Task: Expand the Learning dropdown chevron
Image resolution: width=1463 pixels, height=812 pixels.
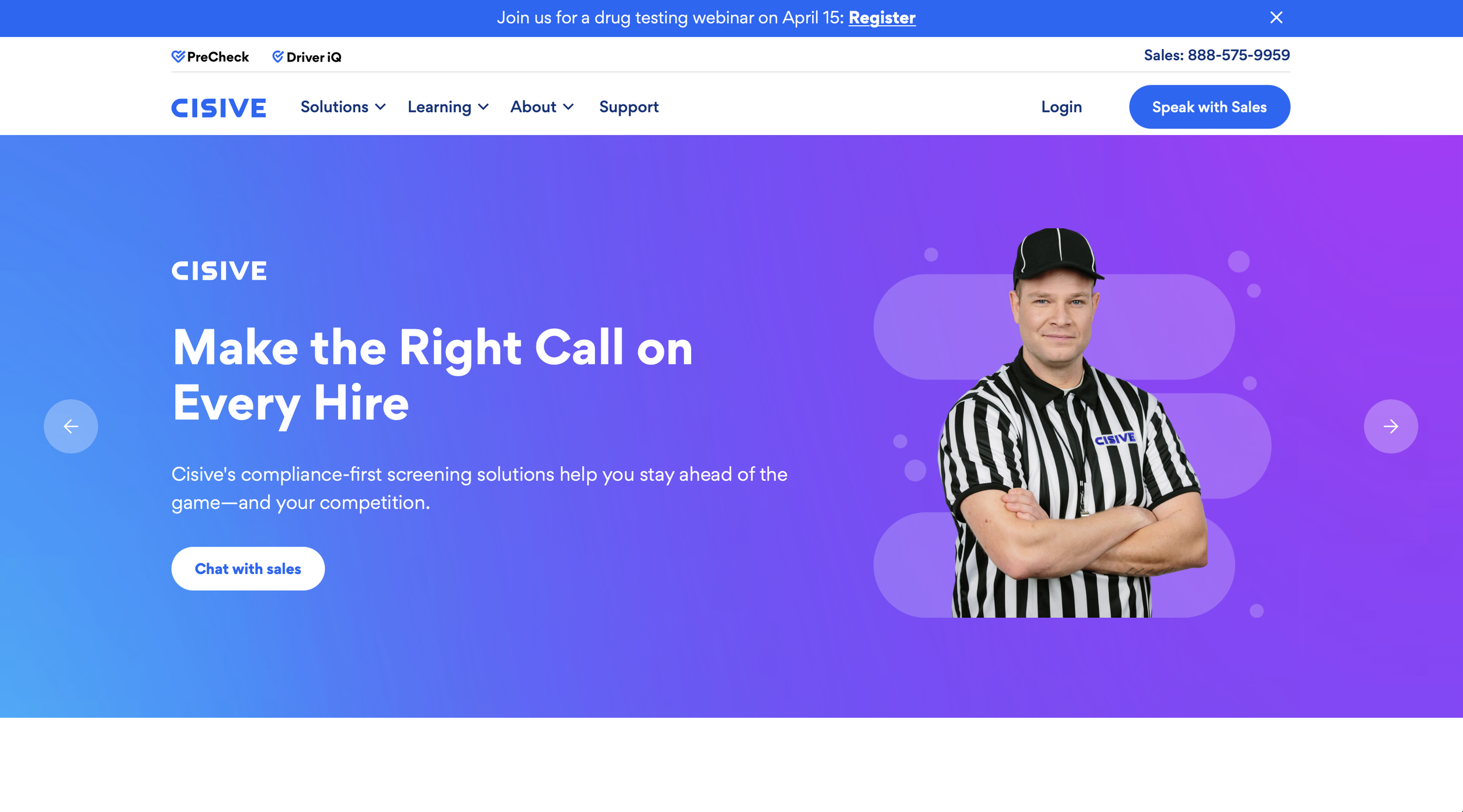Action: (483, 107)
